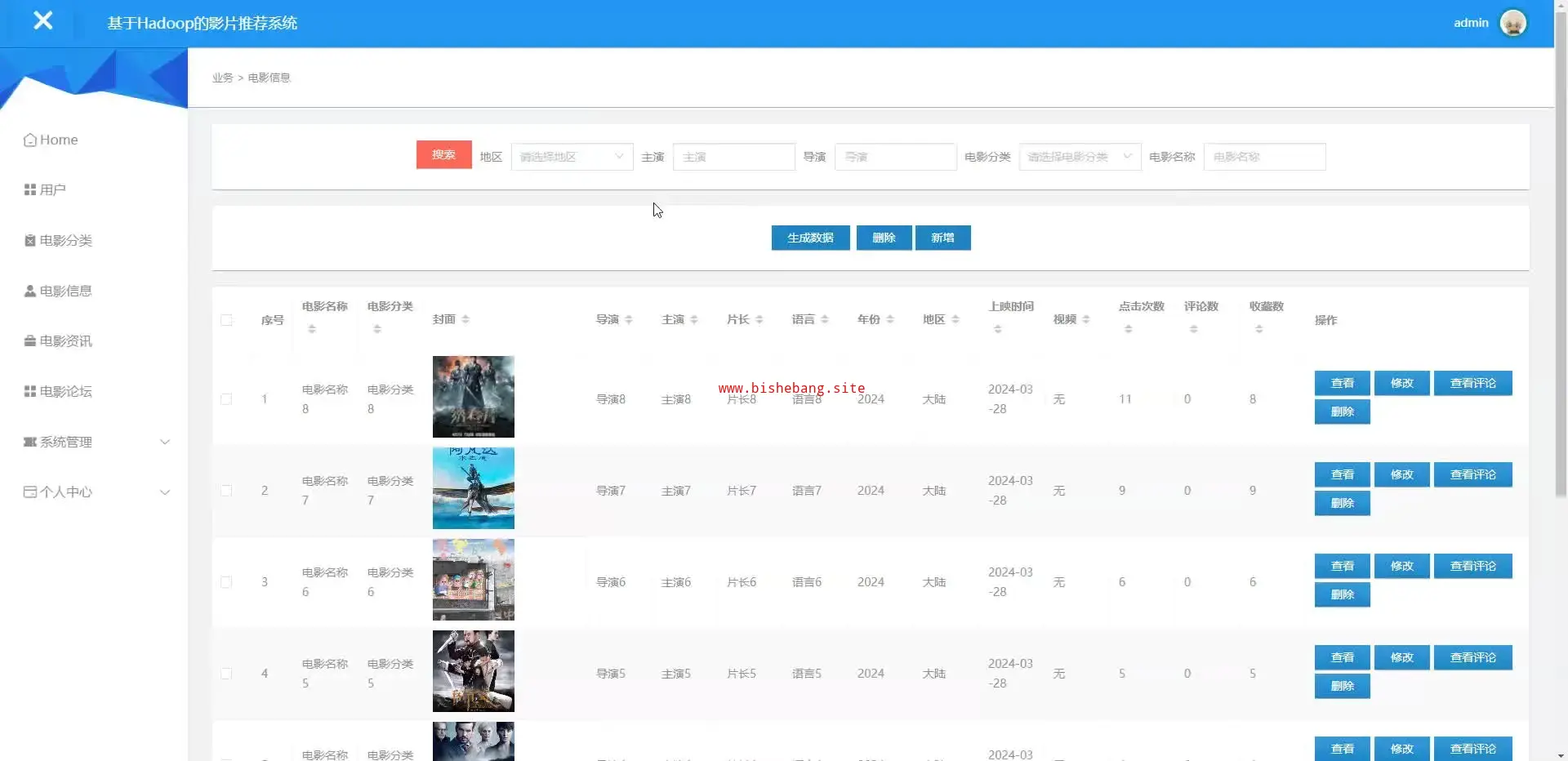Sort by 点击次数 using its sort arrows
Screen dimensions: 1568x761
1128,329
